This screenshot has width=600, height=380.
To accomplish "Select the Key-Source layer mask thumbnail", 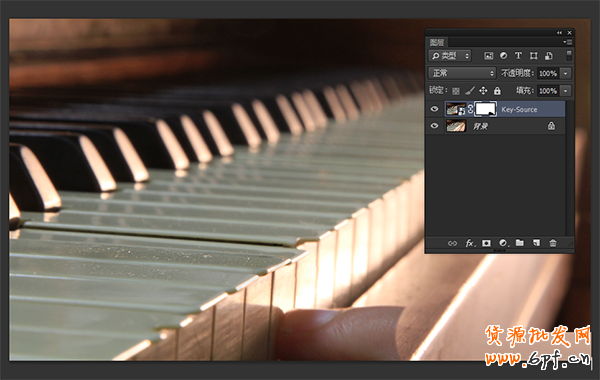I will (x=486, y=109).
